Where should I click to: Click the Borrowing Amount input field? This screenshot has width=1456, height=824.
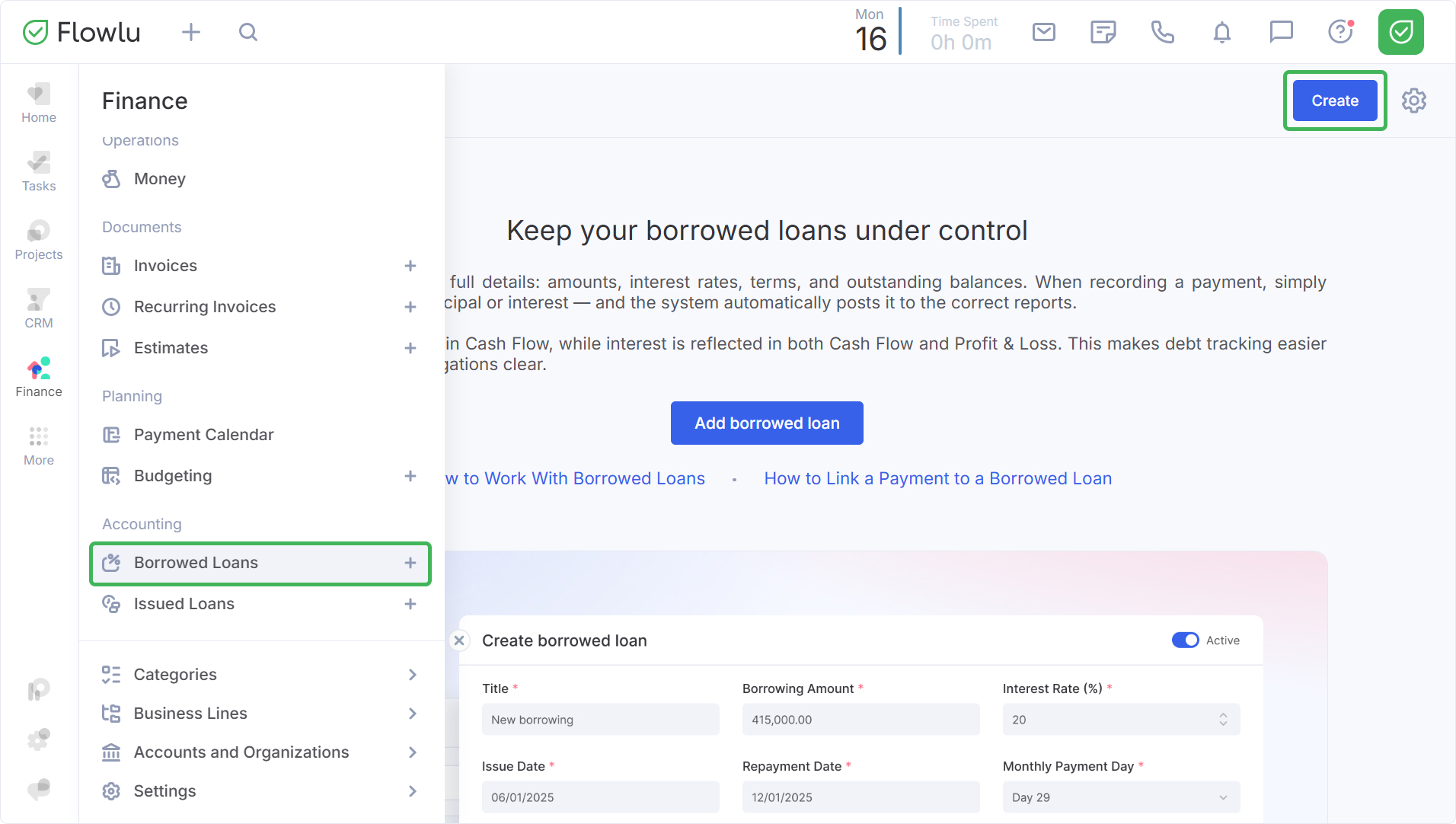(x=861, y=720)
